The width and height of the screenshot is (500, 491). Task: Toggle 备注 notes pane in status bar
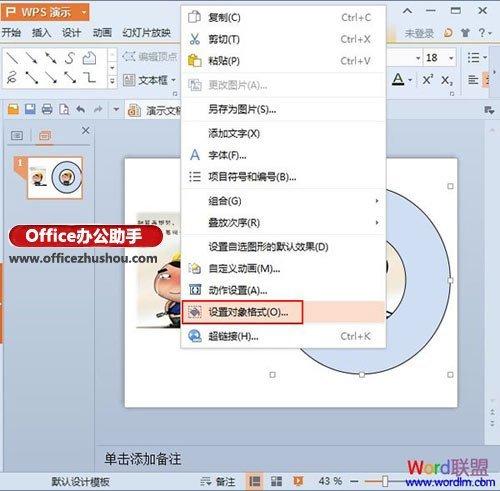[x=218, y=481]
